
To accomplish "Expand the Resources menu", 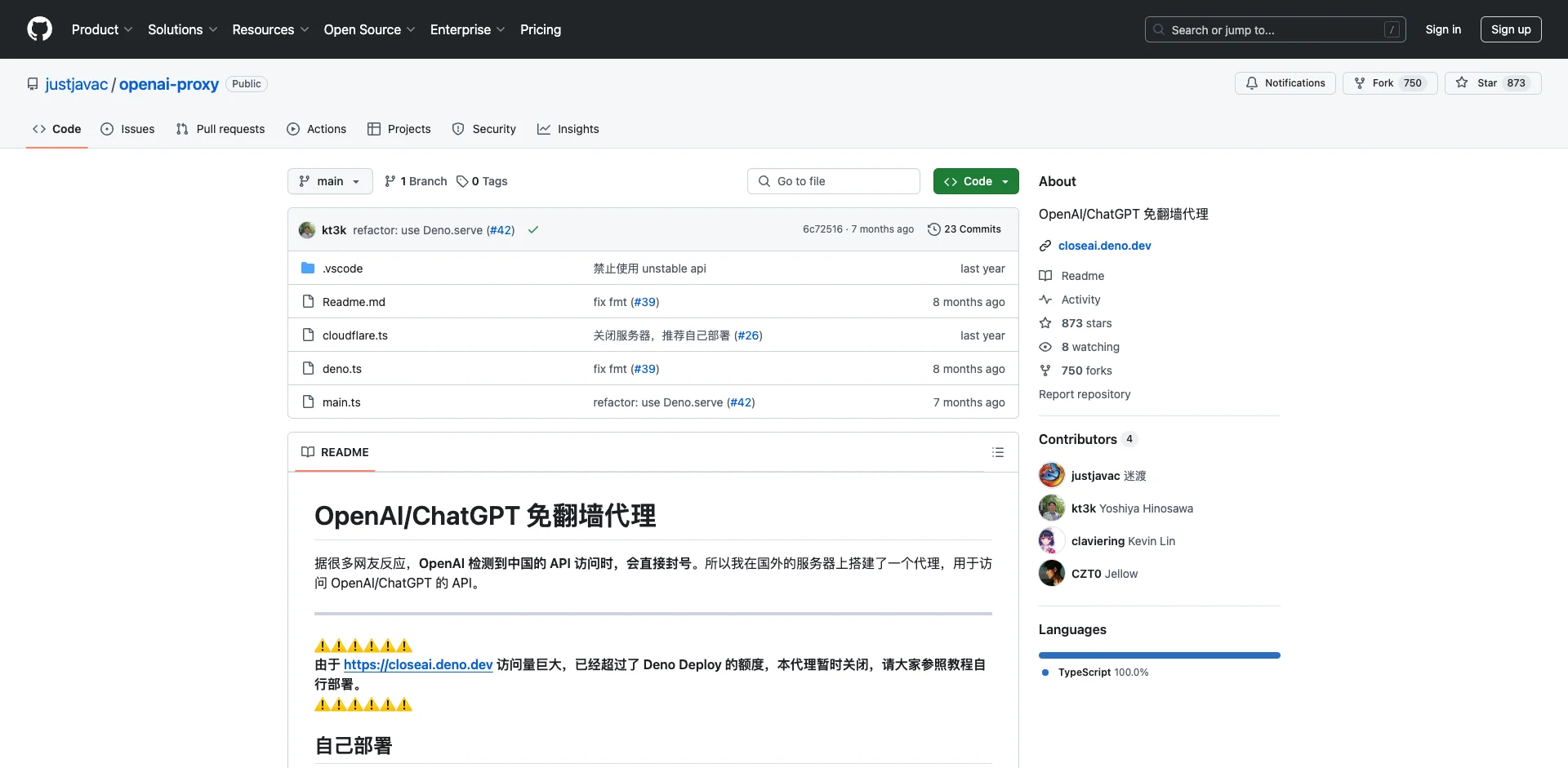I will [270, 29].
